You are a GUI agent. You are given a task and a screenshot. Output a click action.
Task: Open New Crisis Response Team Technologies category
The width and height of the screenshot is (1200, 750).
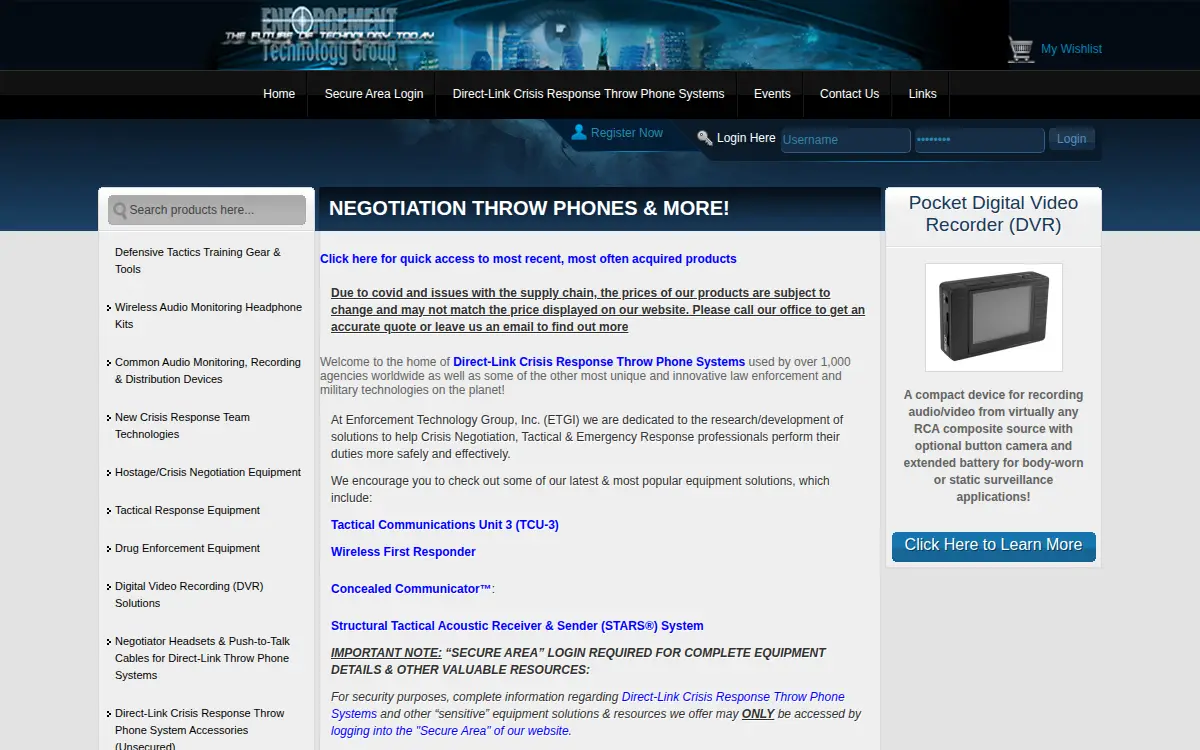click(182, 426)
